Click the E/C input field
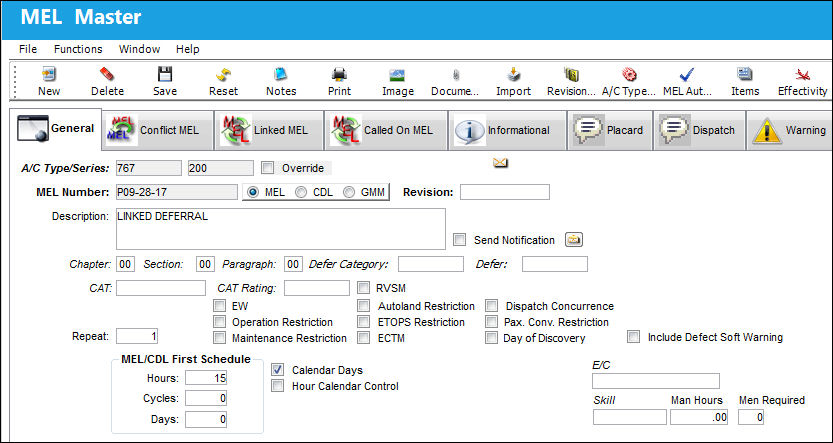The image size is (833, 443). tap(656, 381)
